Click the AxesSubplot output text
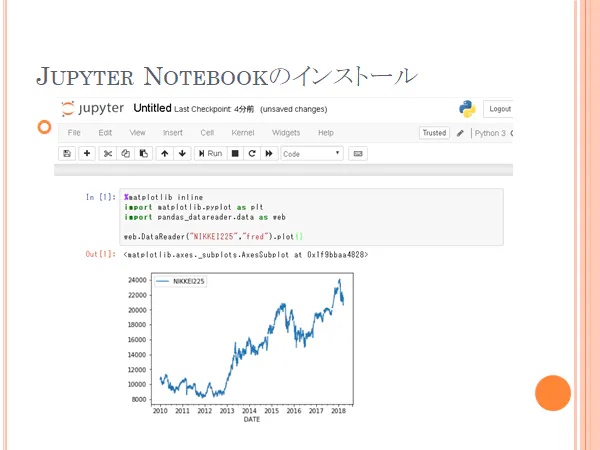Image resolution: width=600 pixels, height=450 pixels. coord(246,255)
